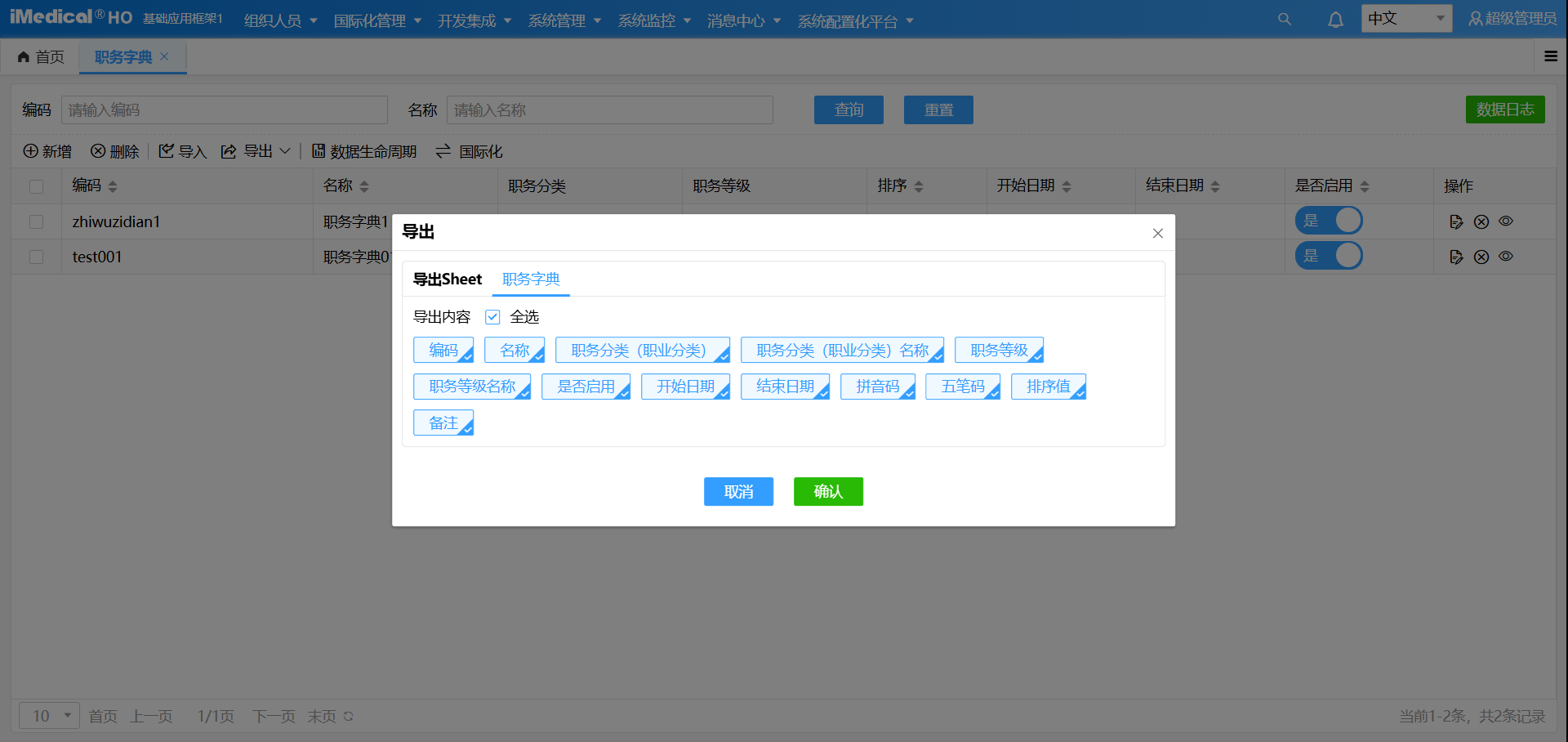This screenshot has width=1568, height=742.
Task: Open the 消息中心 menu
Action: point(744,20)
